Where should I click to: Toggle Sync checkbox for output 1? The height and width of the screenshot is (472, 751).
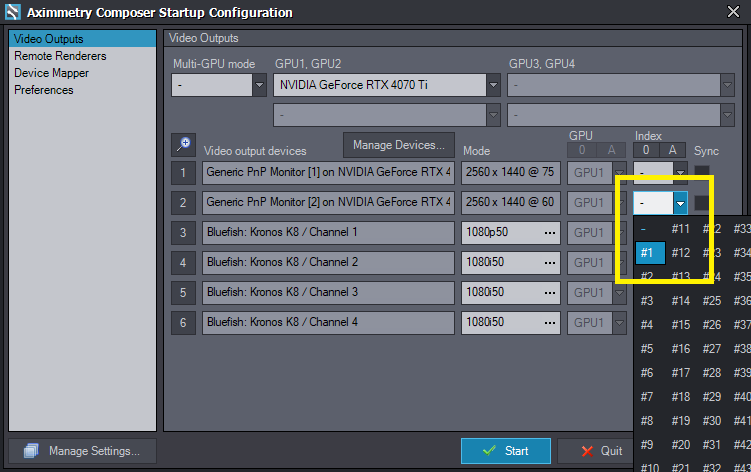coord(703,173)
